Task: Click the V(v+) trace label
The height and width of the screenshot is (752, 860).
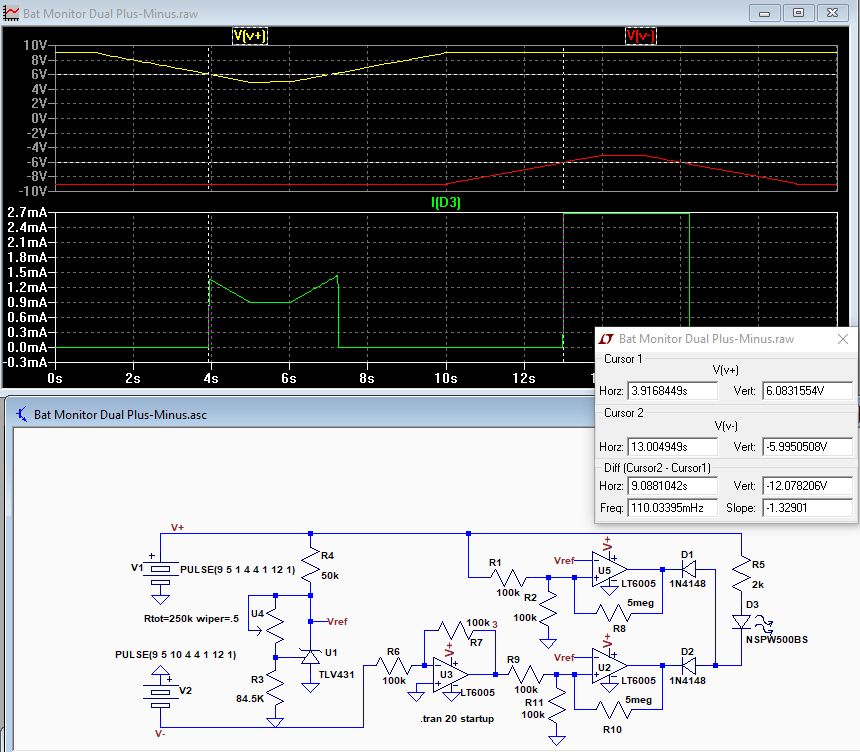Action: tap(250, 36)
